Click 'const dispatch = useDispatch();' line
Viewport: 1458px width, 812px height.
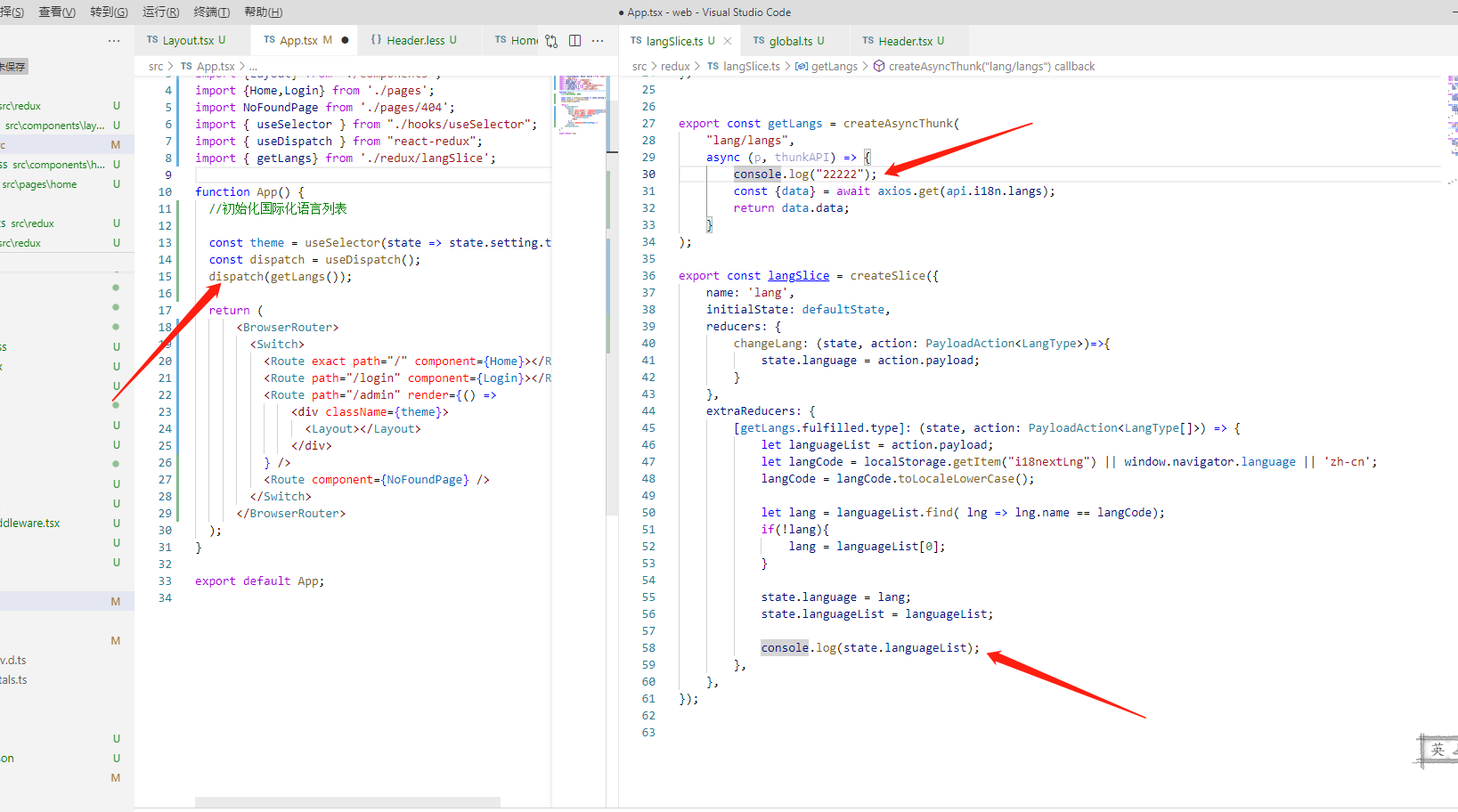[315, 260]
